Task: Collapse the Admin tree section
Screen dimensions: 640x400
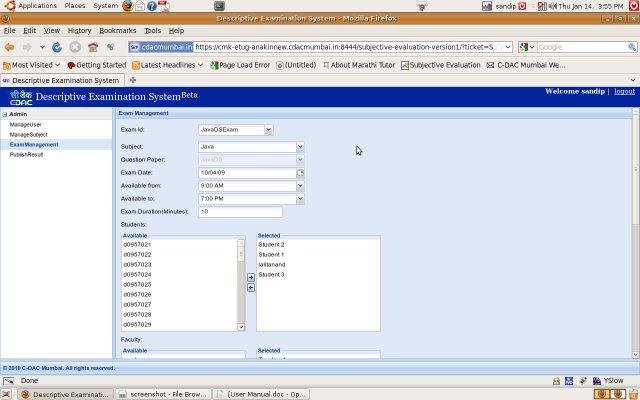Action: pos(5,115)
